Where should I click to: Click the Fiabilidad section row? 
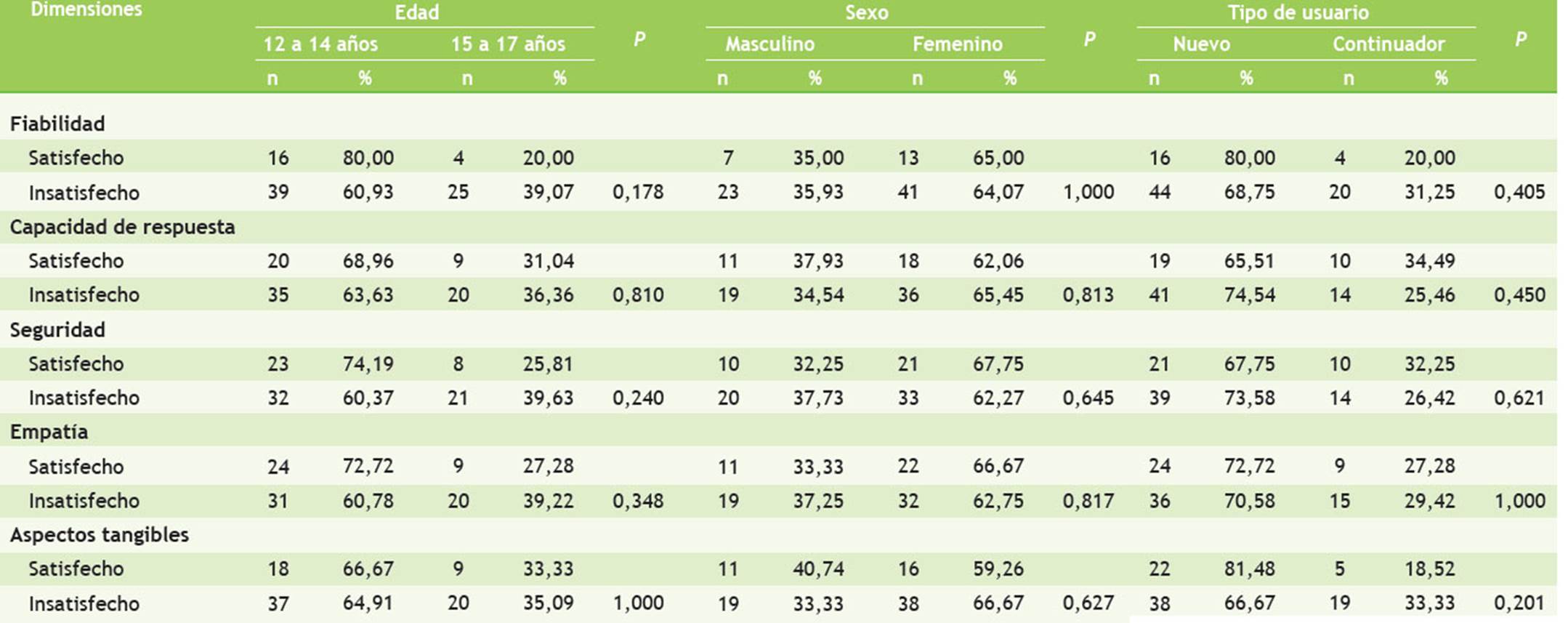pyautogui.click(x=57, y=124)
